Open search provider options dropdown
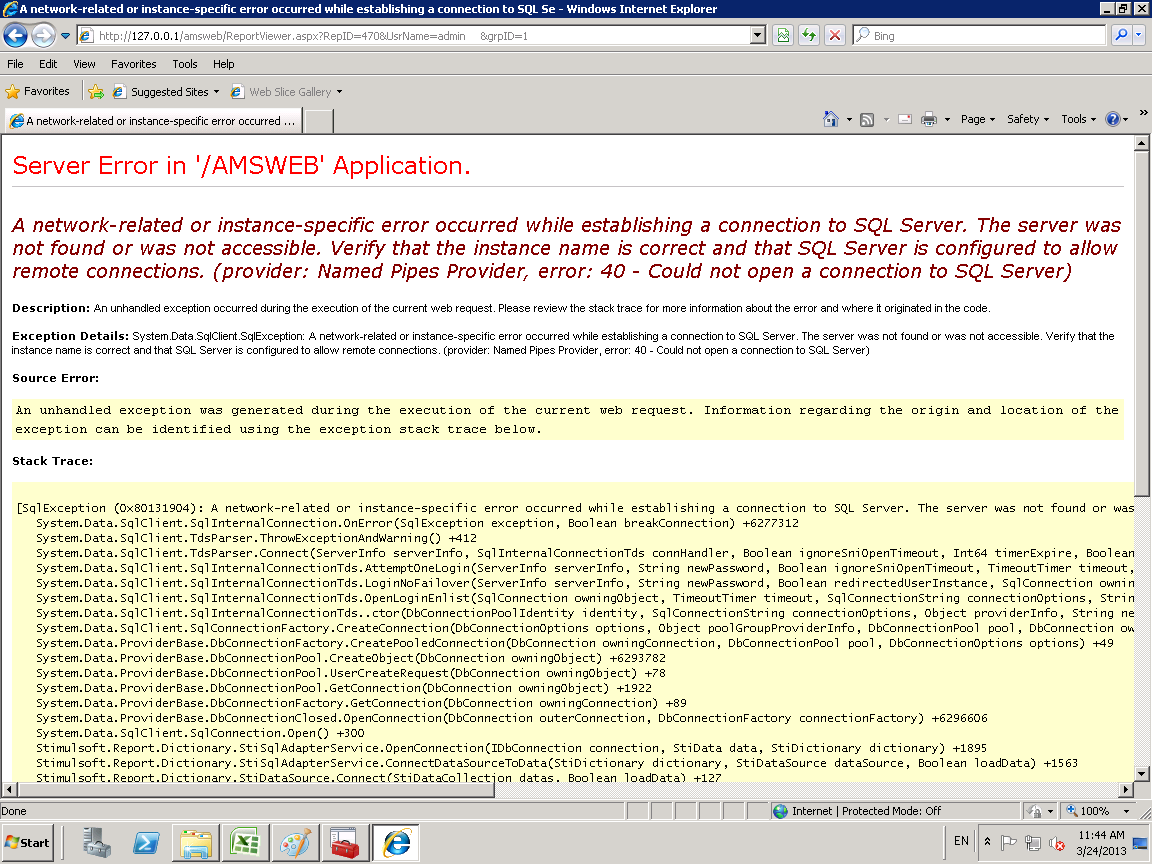This screenshot has height=864, width=1152. coord(1139,35)
